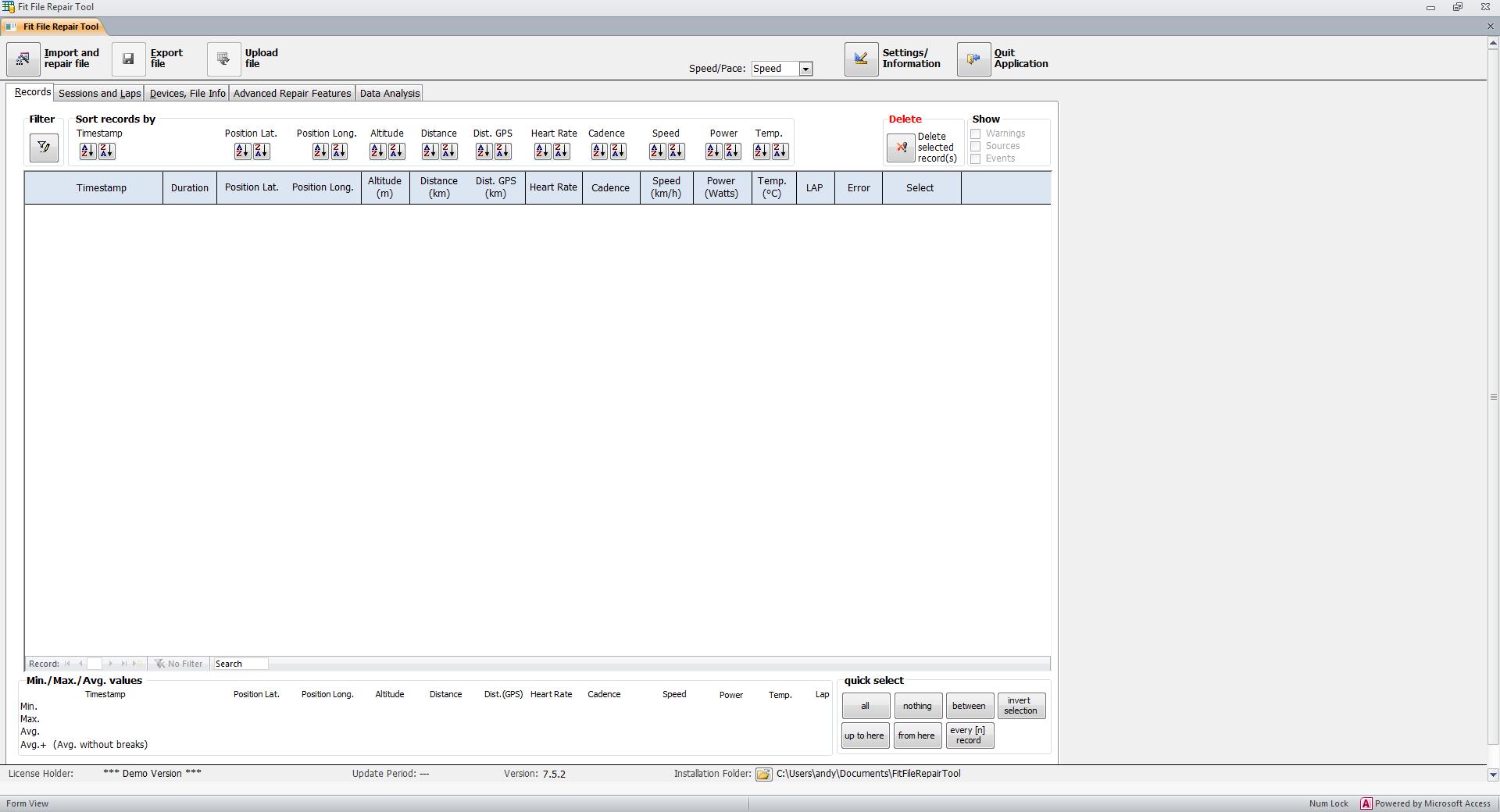Sort by Power ascending (A-Z)

pos(713,151)
